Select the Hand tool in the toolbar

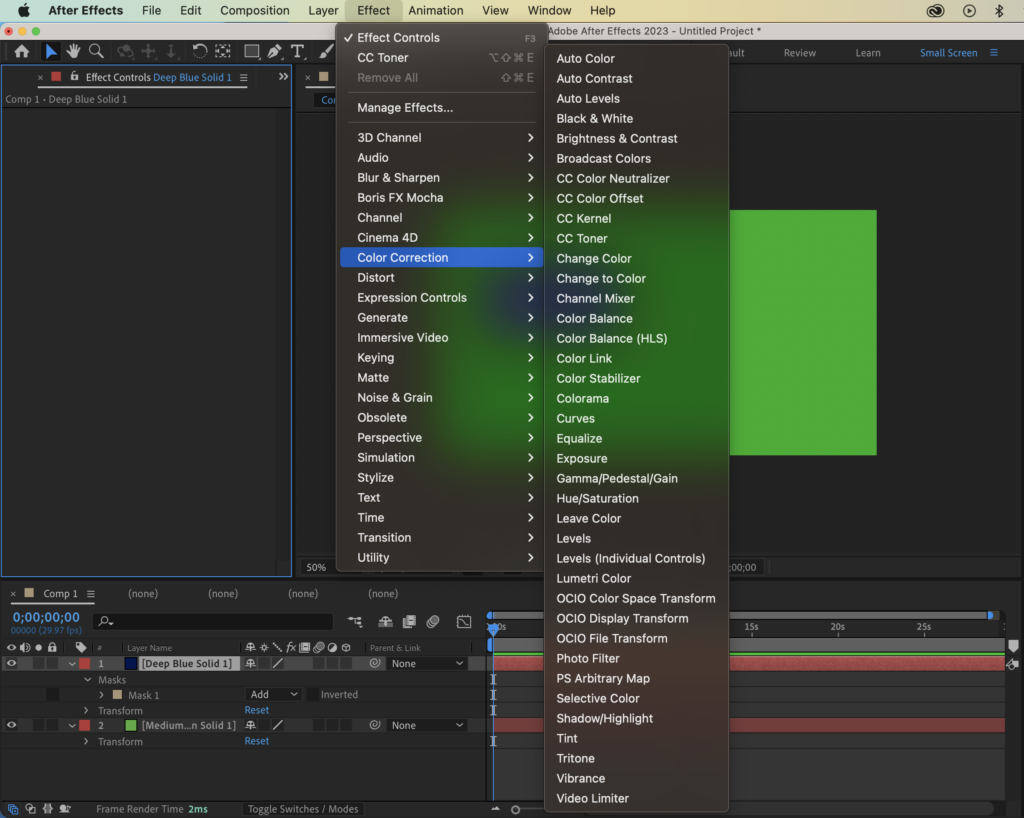coord(74,52)
